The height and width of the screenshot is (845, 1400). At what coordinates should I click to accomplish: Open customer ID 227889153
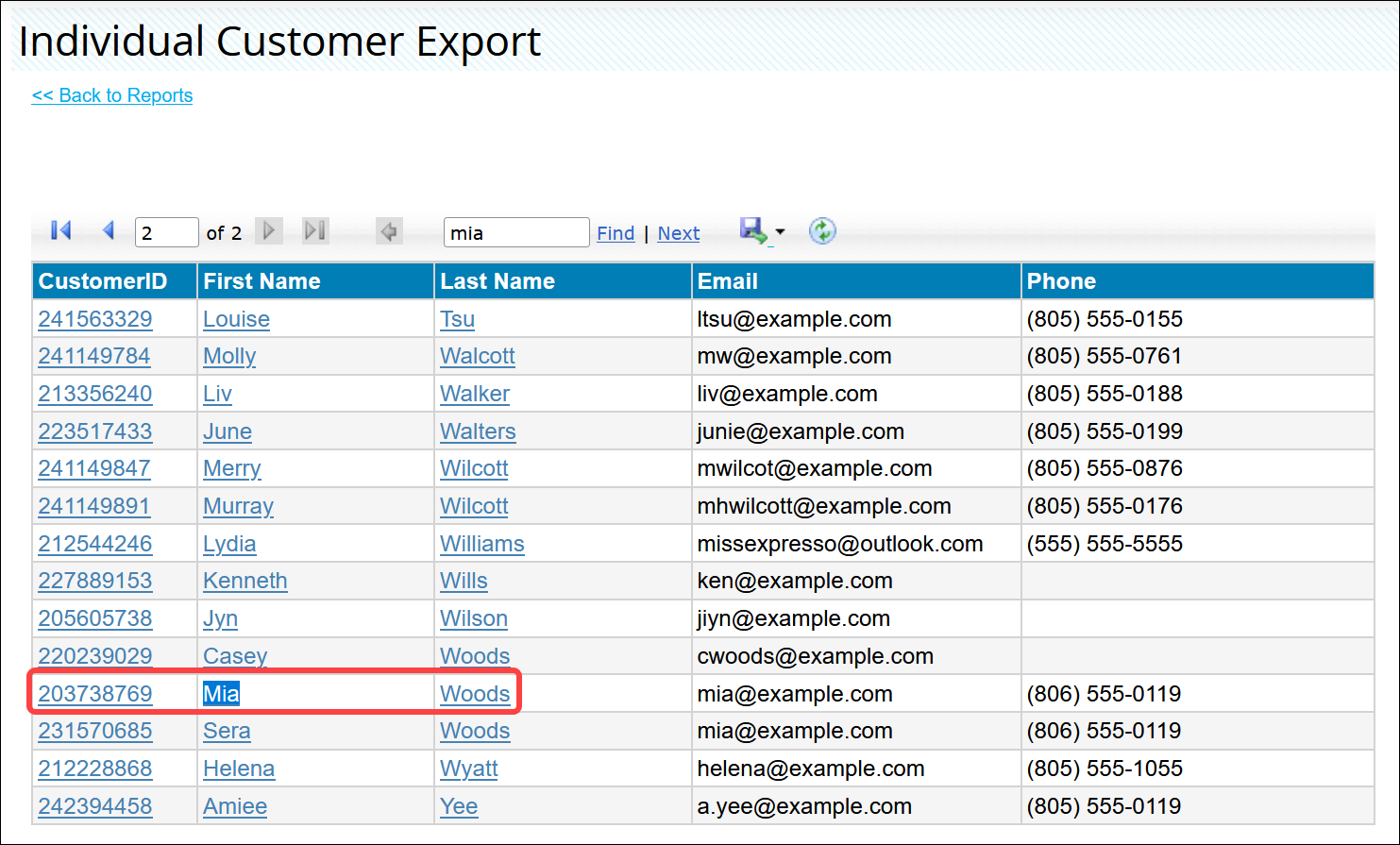click(x=95, y=581)
